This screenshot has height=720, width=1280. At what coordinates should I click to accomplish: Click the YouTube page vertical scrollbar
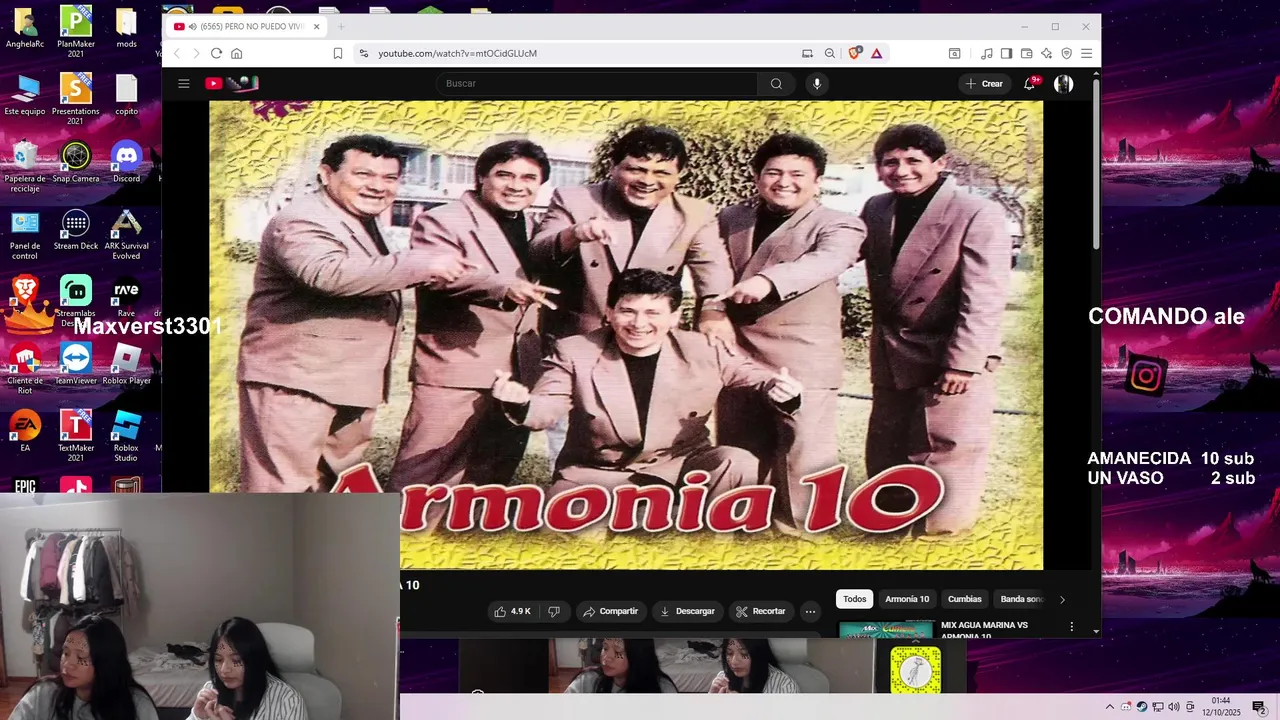[x=1096, y=165]
